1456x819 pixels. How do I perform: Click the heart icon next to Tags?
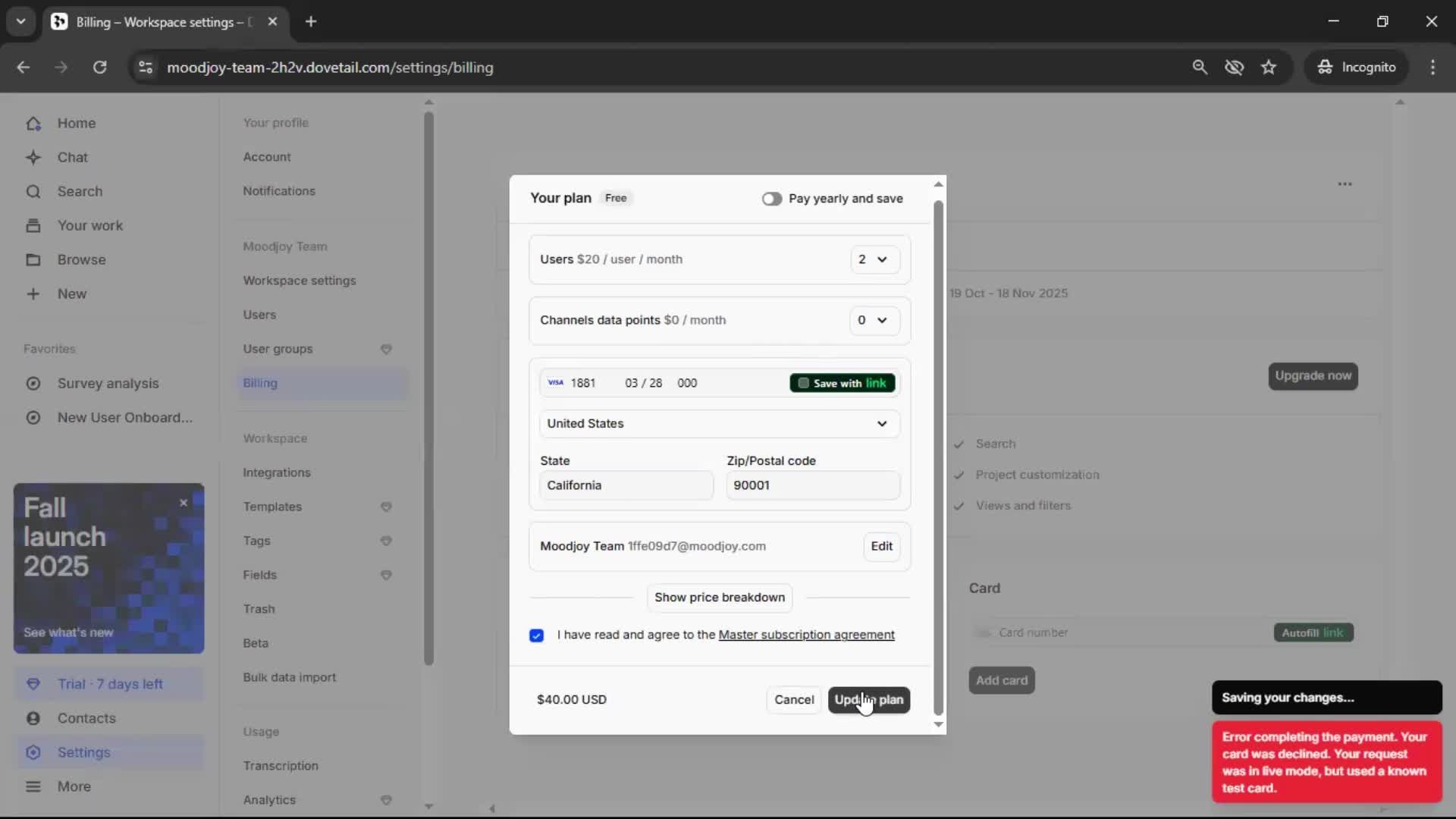point(386,541)
